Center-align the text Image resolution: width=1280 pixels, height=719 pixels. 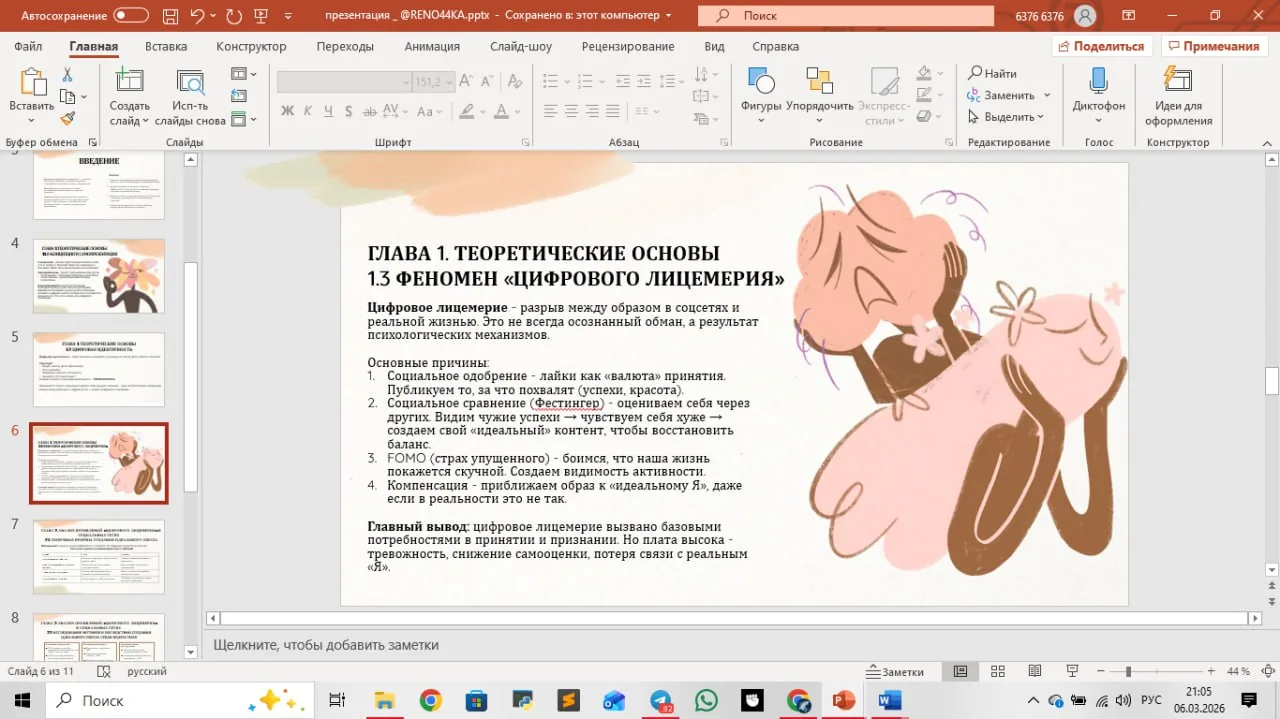coord(573,110)
